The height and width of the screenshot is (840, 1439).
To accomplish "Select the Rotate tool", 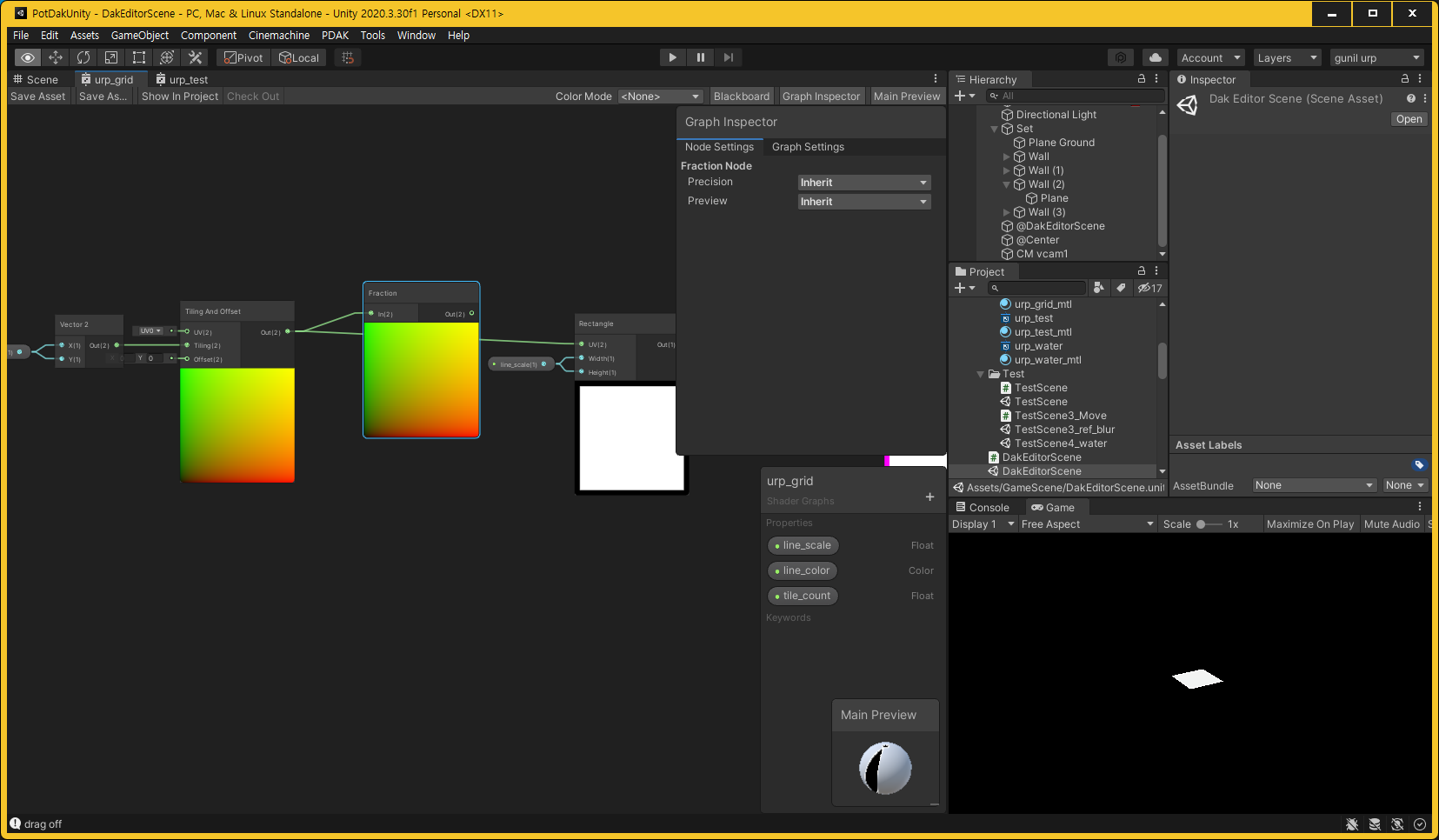I will pyautogui.click(x=83, y=57).
